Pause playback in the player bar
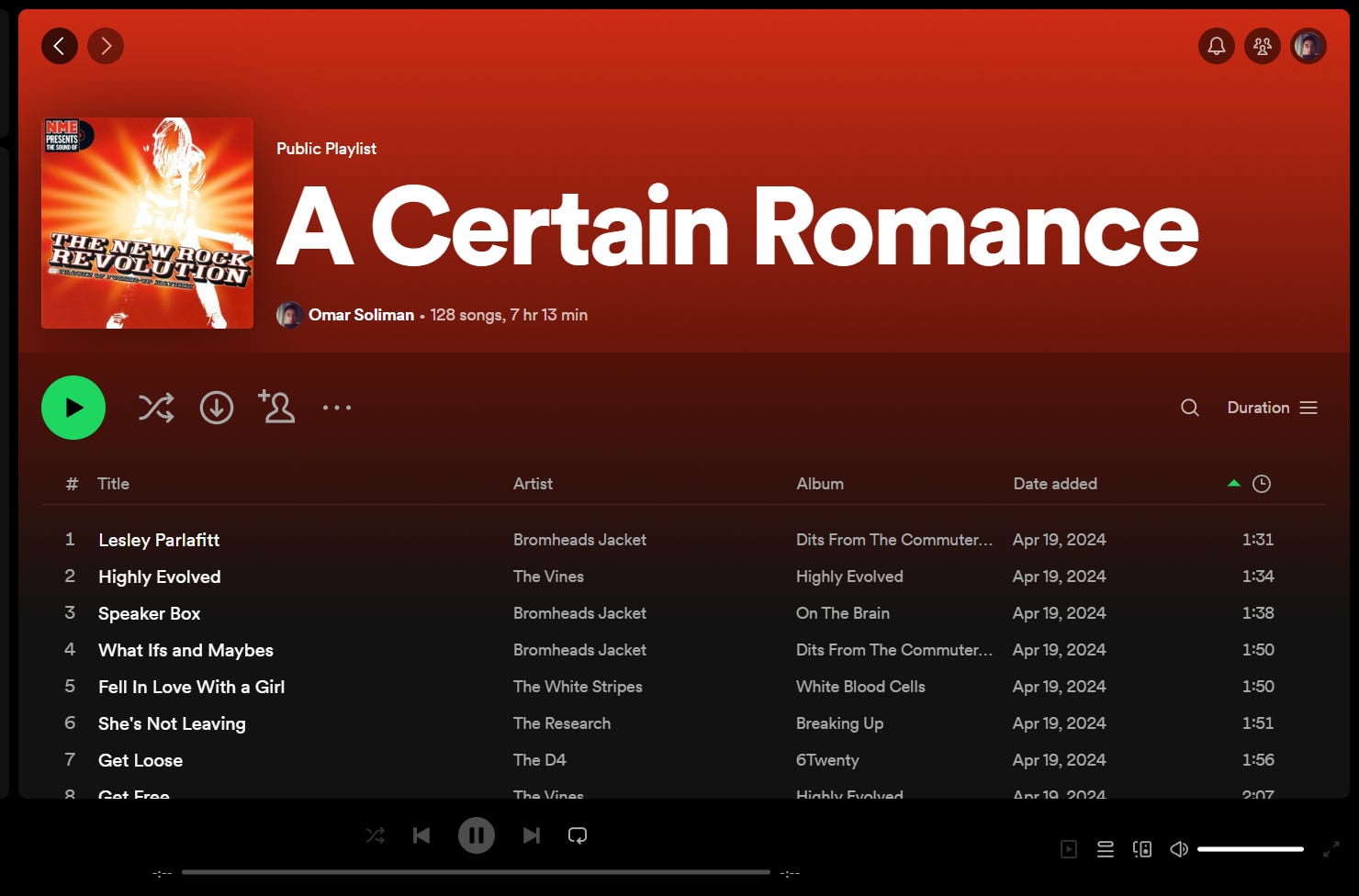 (477, 835)
